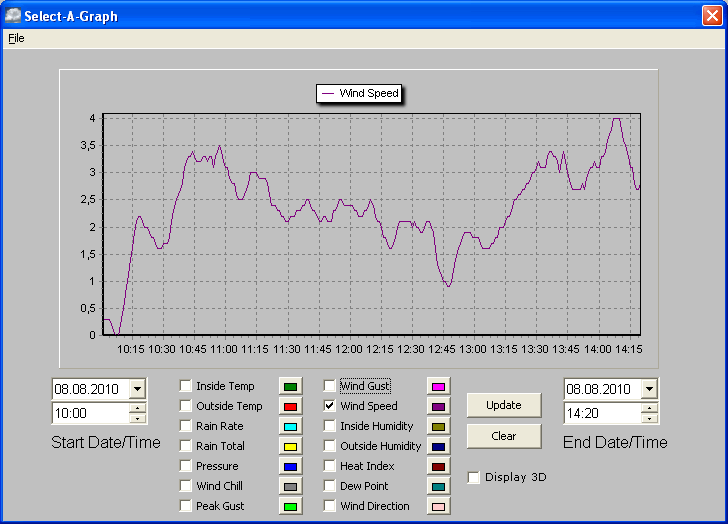Expand the start date dropdown calendar

(x=137, y=389)
